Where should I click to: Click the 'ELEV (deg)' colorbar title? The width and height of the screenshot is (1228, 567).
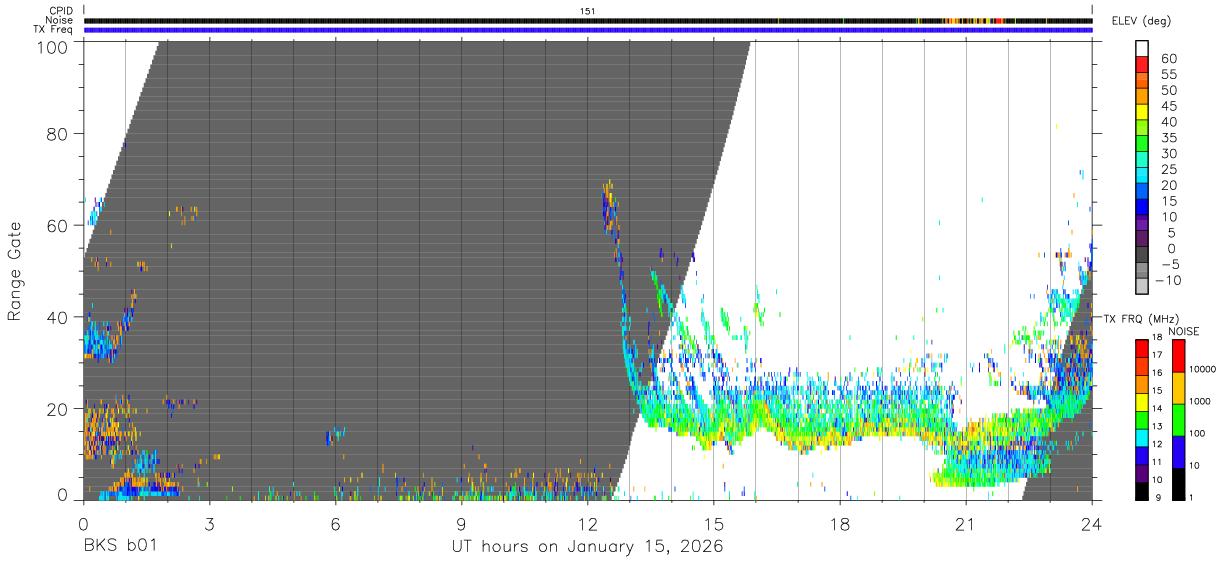click(1141, 20)
